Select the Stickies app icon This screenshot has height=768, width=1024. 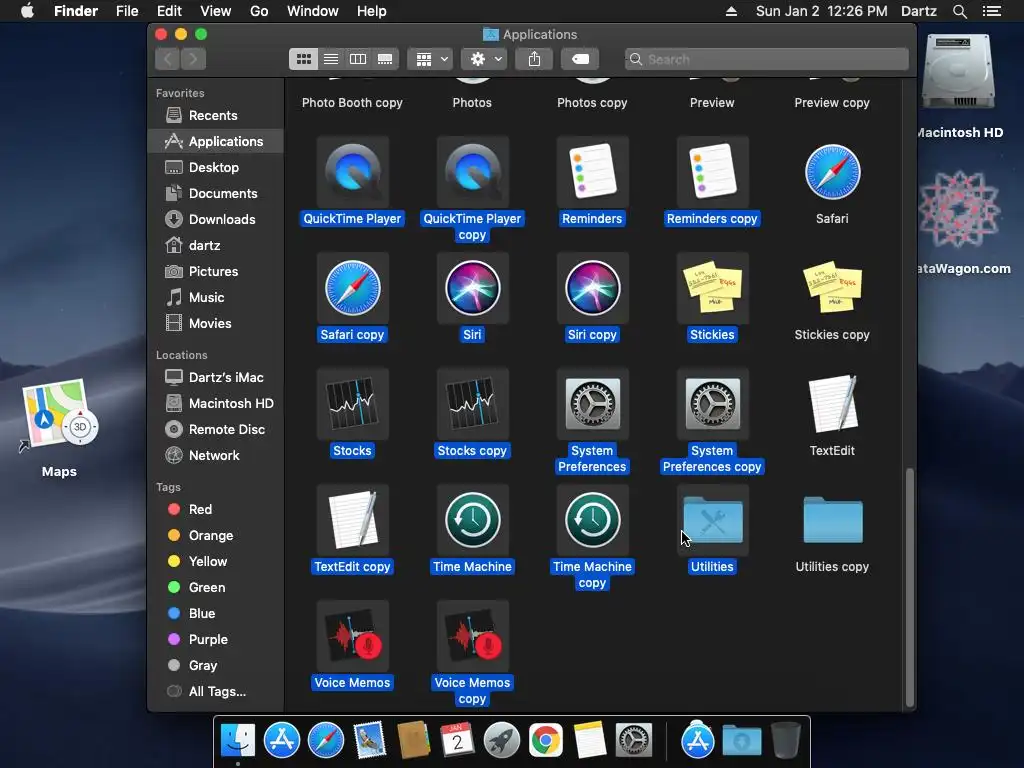712,288
